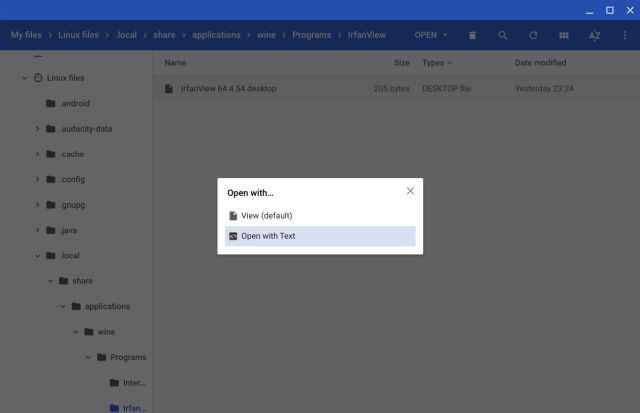
Task: Navigate to wine in breadcrumb path
Action: tap(268, 35)
